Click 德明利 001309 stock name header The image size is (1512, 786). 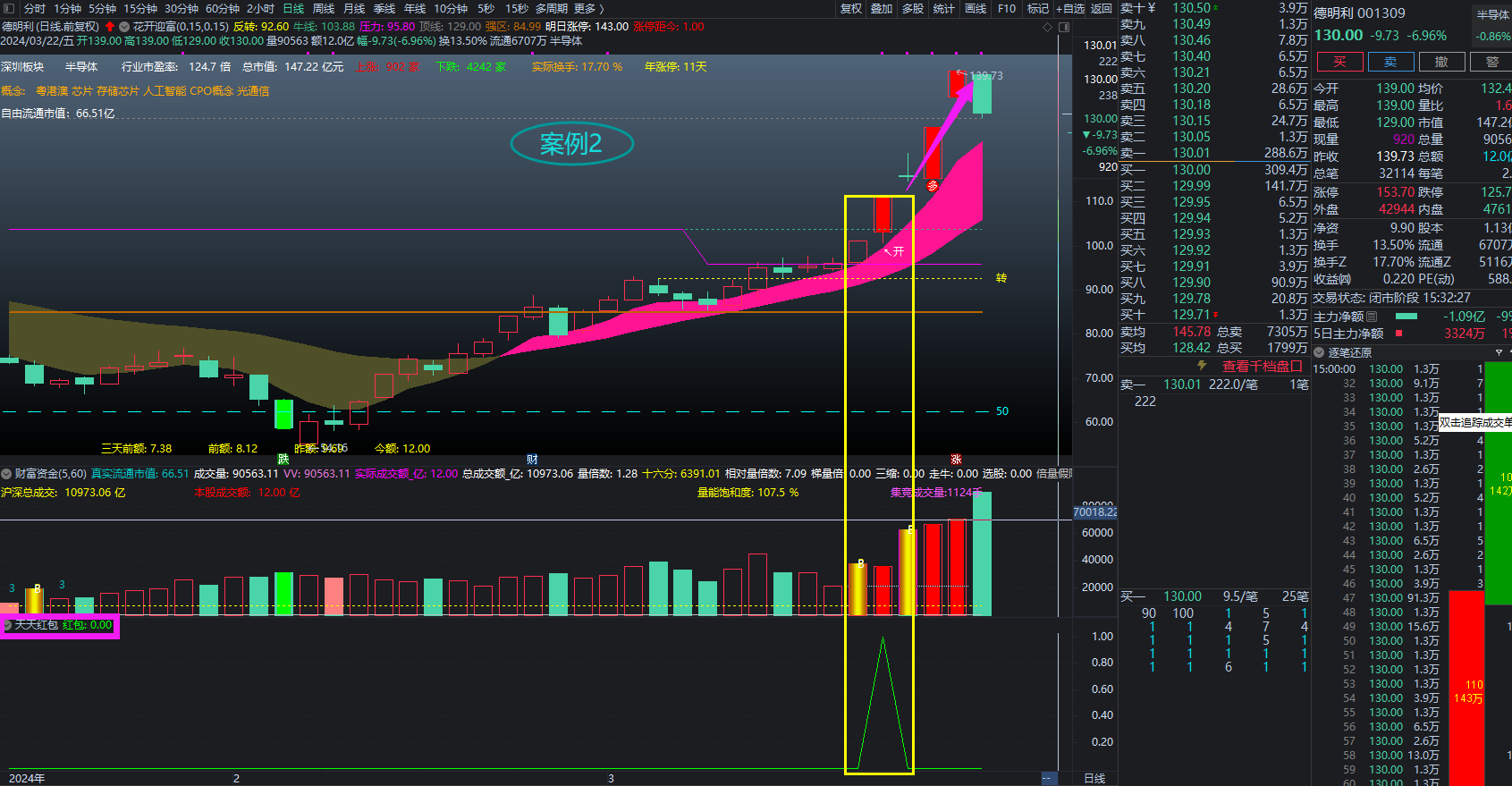1359,13
